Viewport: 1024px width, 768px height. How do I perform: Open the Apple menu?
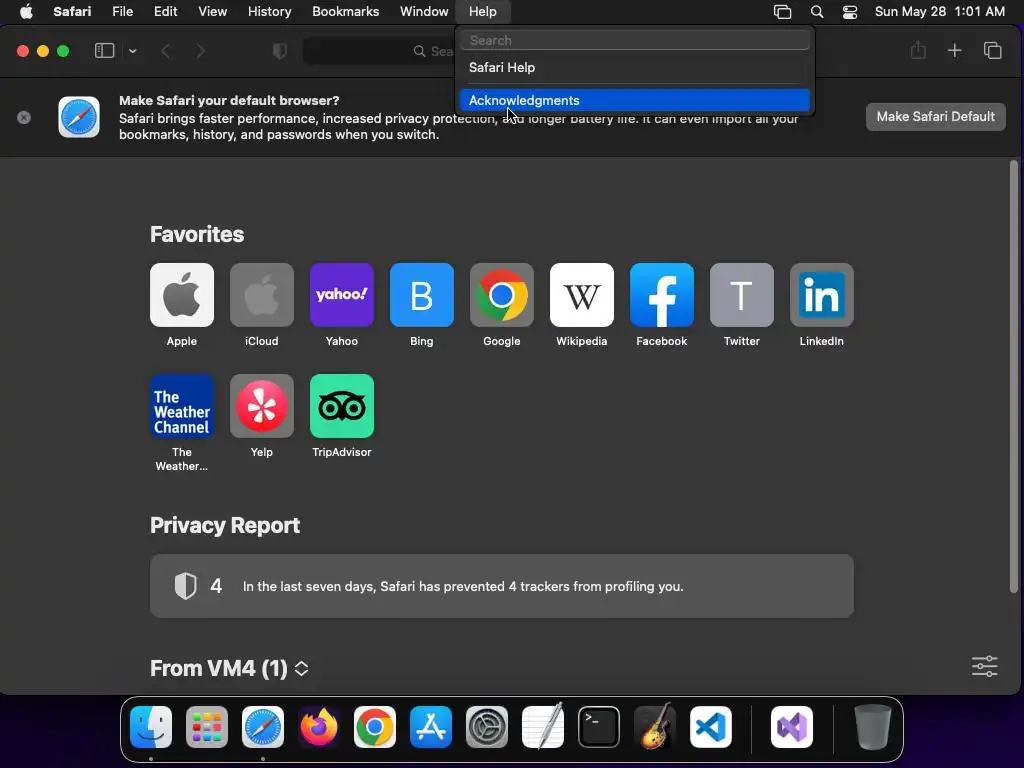coord(25,12)
